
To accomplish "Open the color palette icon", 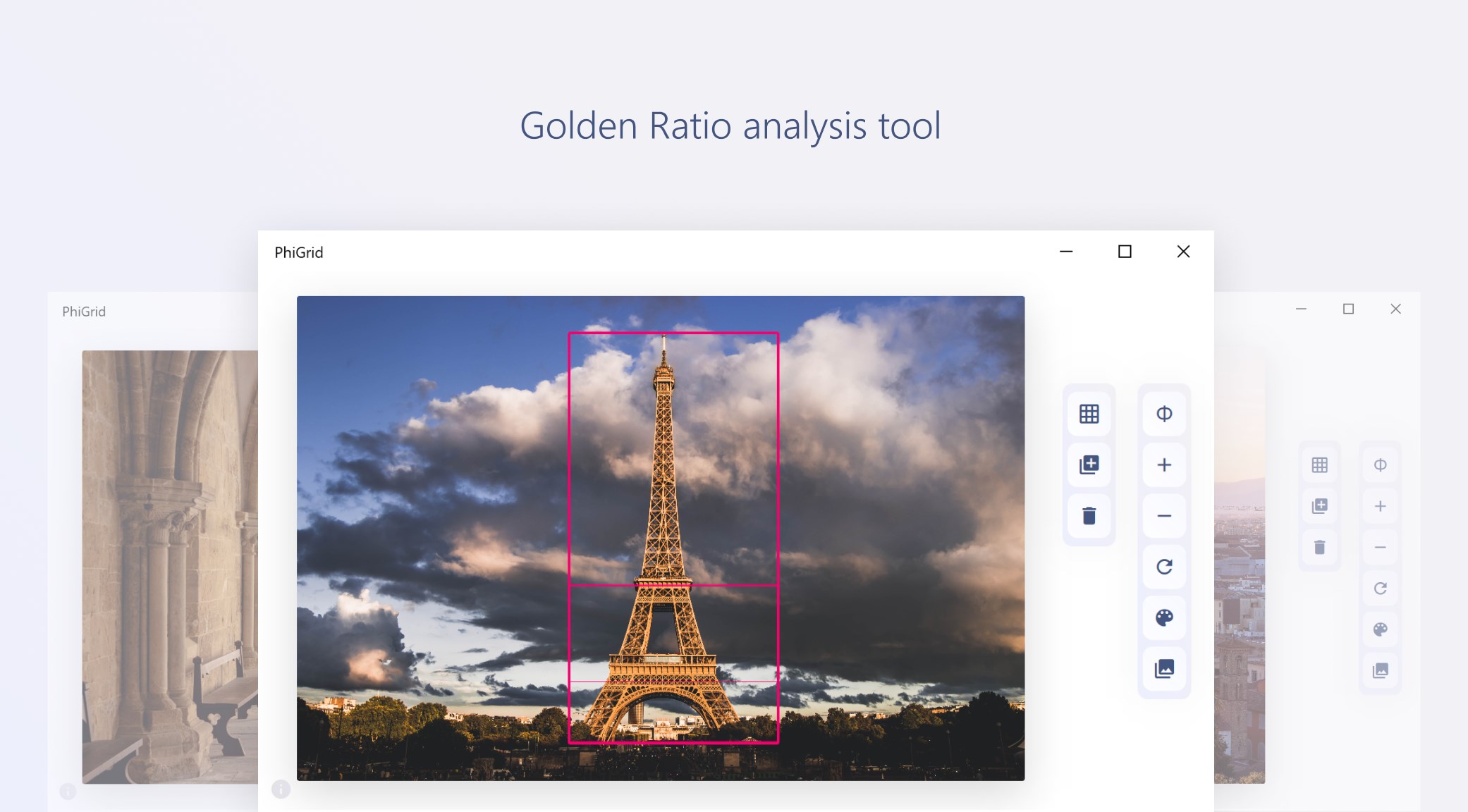I will pyautogui.click(x=1164, y=617).
